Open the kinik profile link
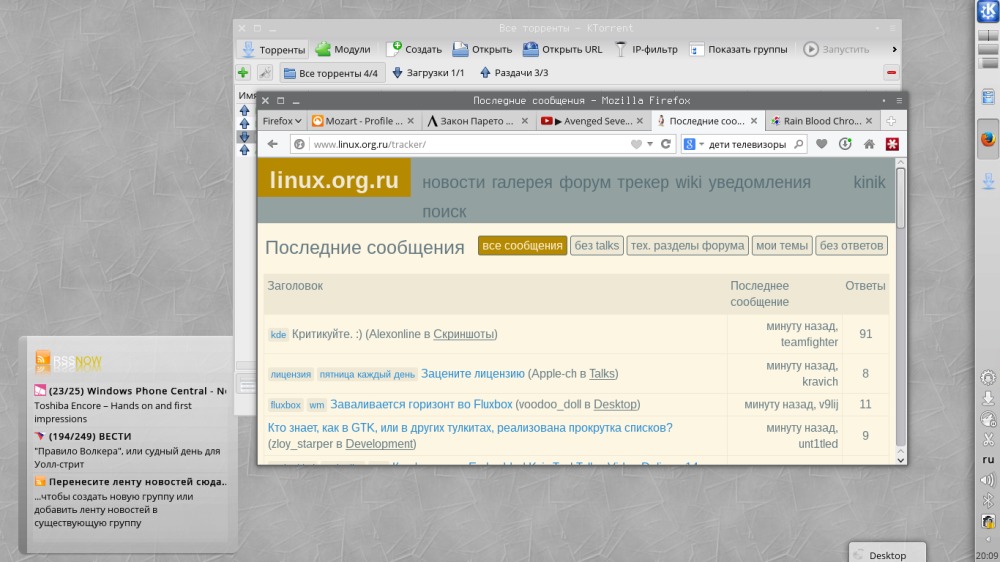This screenshot has width=1000, height=562. click(869, 182)
